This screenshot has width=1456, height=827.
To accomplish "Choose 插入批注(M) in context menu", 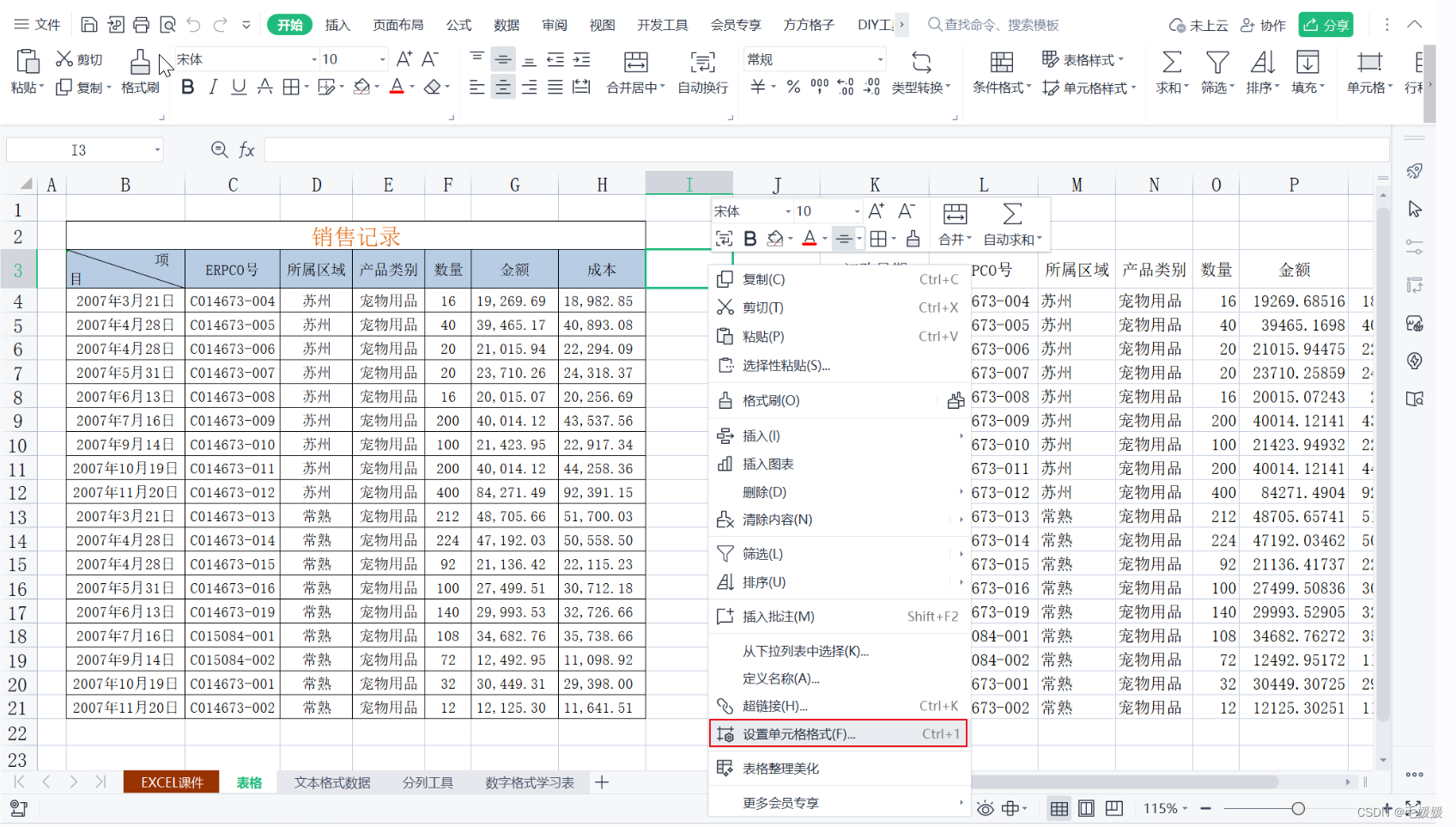I will coord(838,617).
